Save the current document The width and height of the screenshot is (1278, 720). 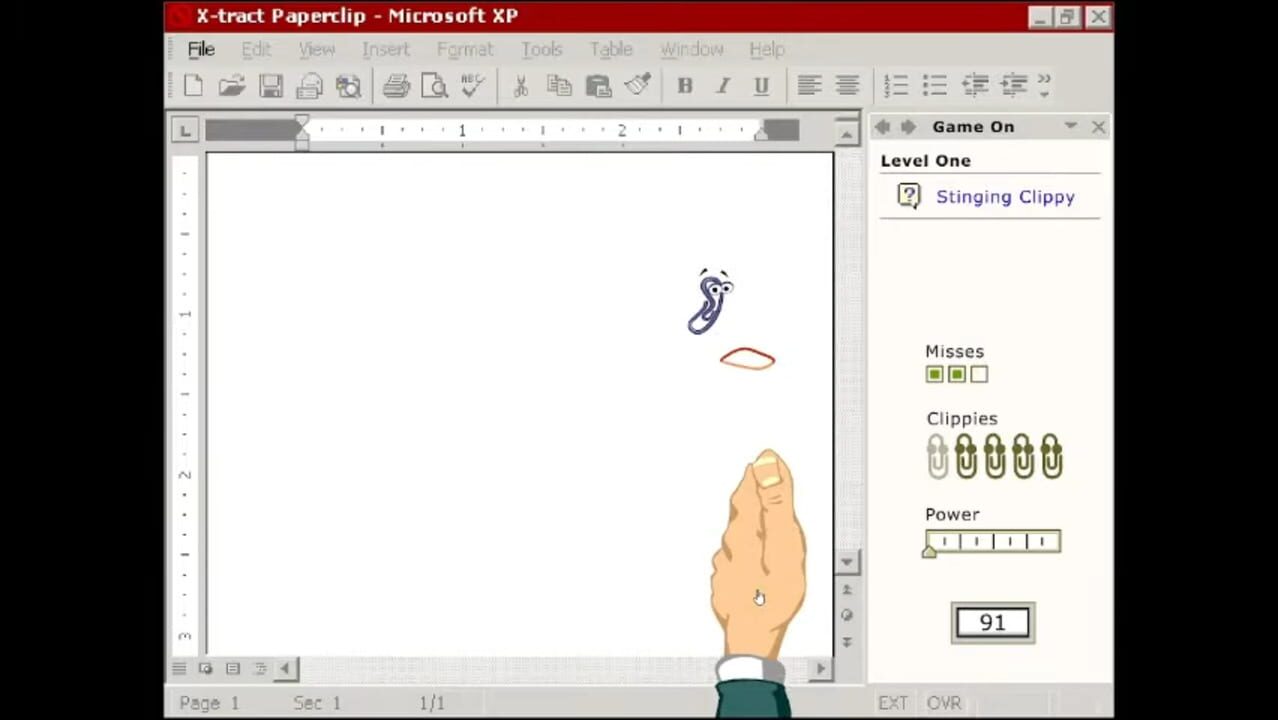(x=270, y=86)
